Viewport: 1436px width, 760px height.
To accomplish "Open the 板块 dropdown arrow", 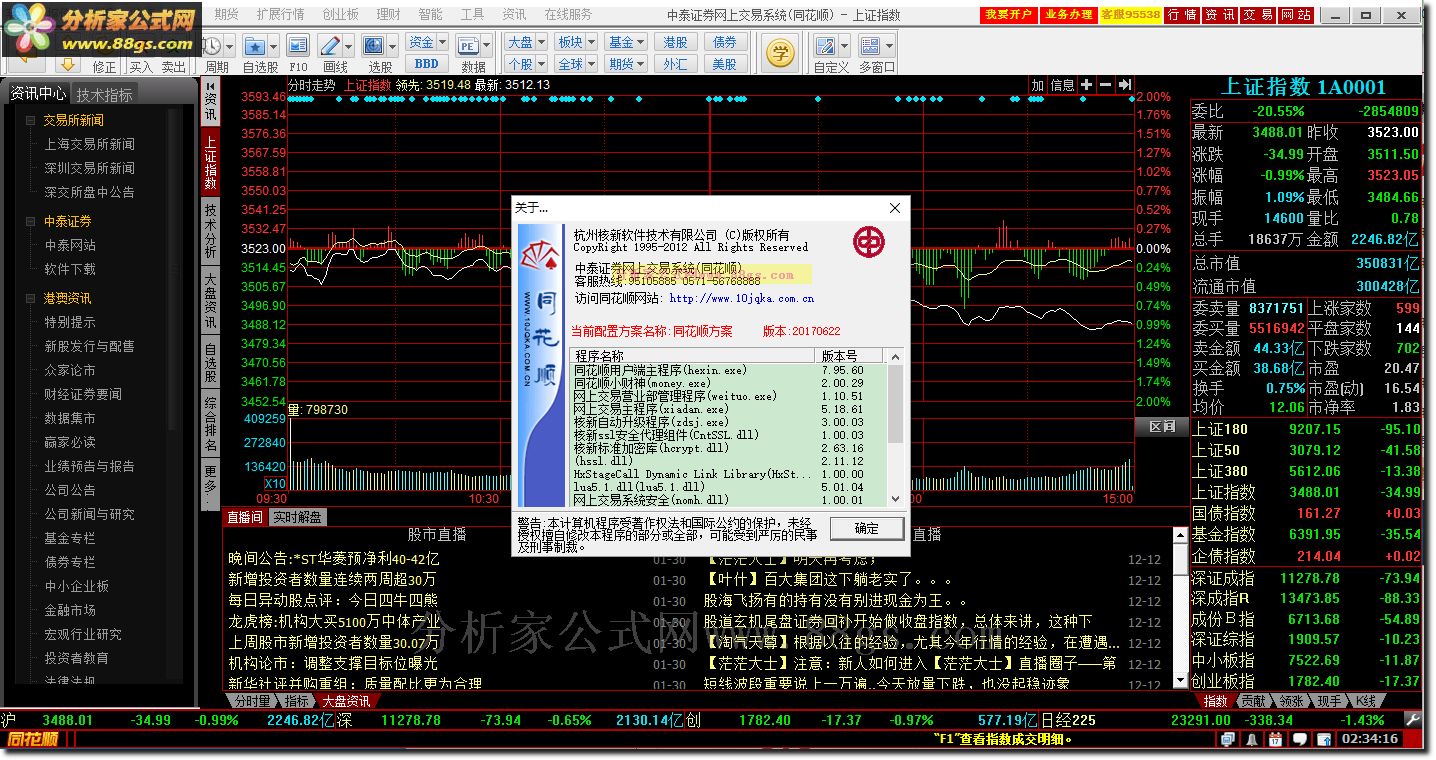I will (590, 42).
